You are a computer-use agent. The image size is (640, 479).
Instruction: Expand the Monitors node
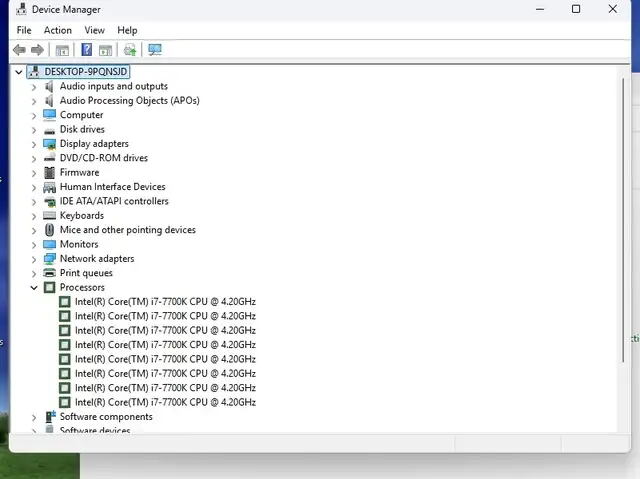pyautogui.click(x=34, y=245)
